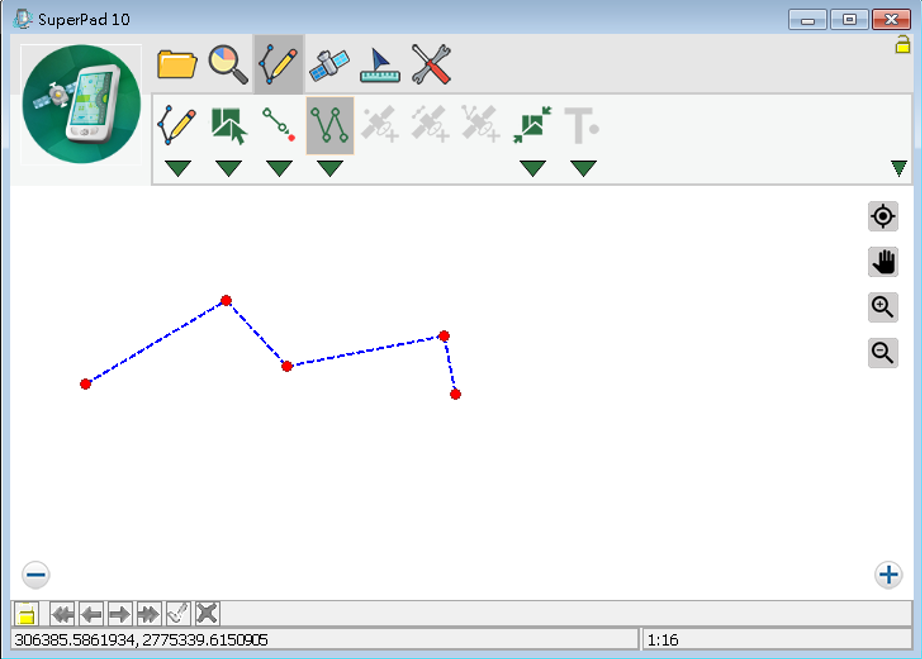
Task: Activate the zoom out magnifier tool
Action: pyautogui.click(x=883, y=353)
